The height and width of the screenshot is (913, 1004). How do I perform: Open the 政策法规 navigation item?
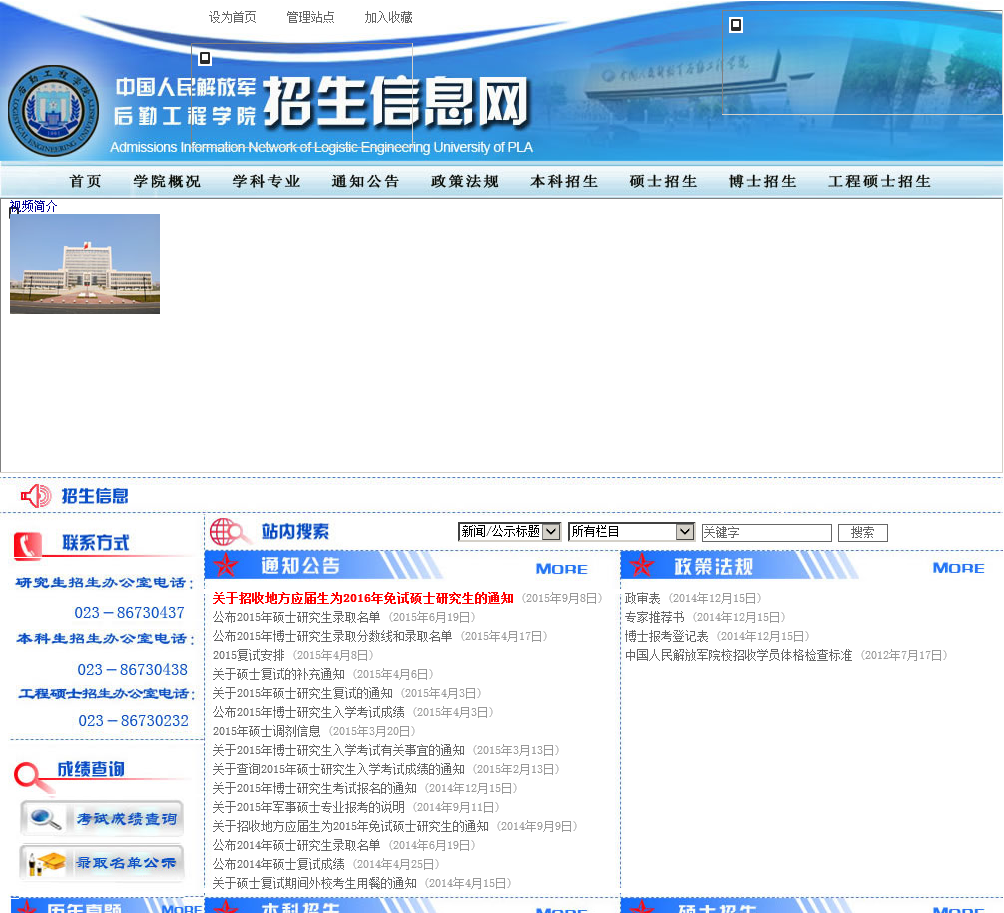coord(465,181)
